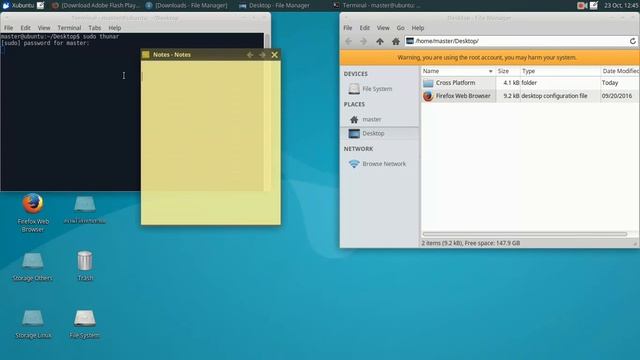The width and height of the screenshot is (640, 360).
Task: Click the 09/20/2016 date cell
Action: (616, 96)
